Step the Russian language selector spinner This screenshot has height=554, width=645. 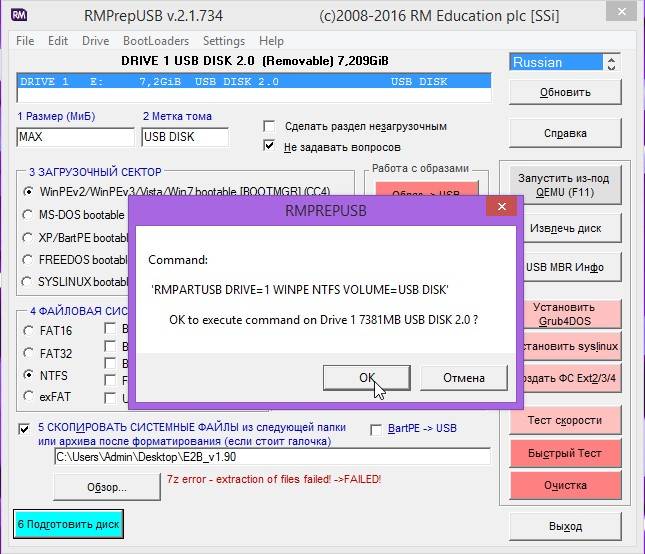[x=611, y=63]
